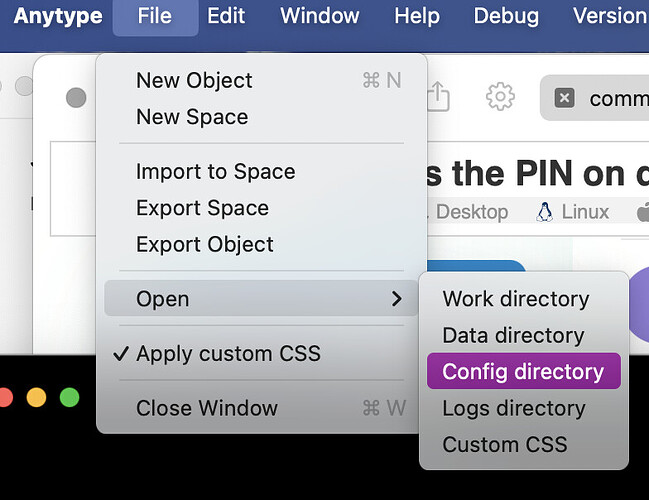Open the Edit menu
Screen dimensions: 649x500
226,16
